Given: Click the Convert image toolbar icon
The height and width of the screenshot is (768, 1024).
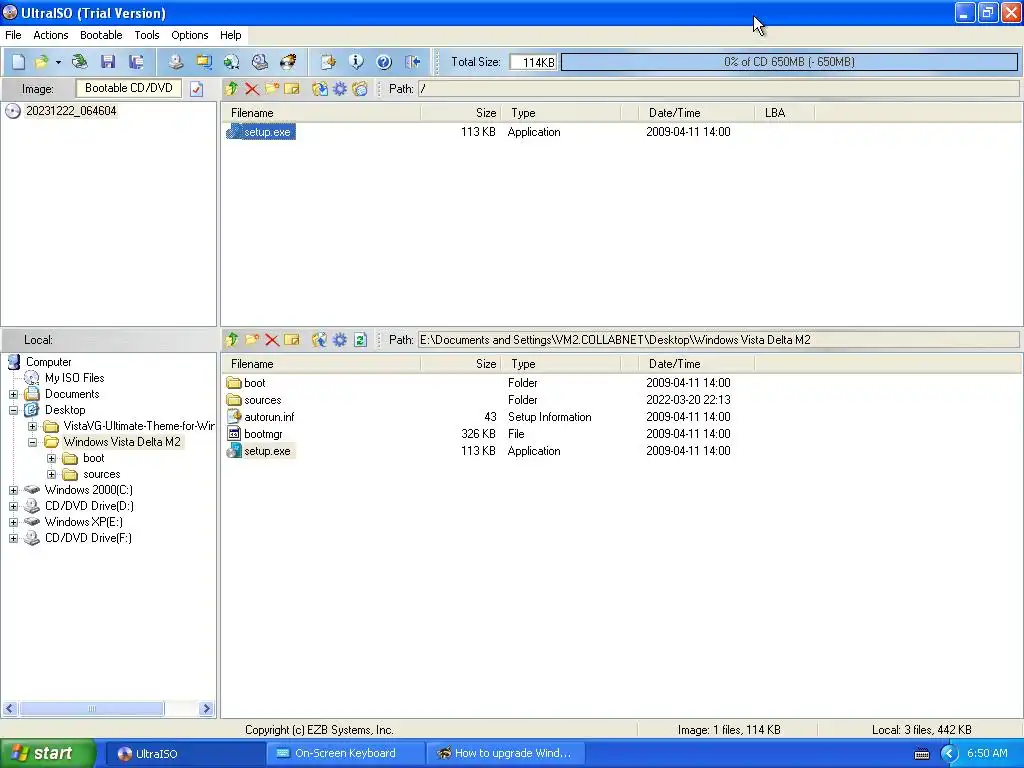Looking at the screenshot, I should pos(232,62).
